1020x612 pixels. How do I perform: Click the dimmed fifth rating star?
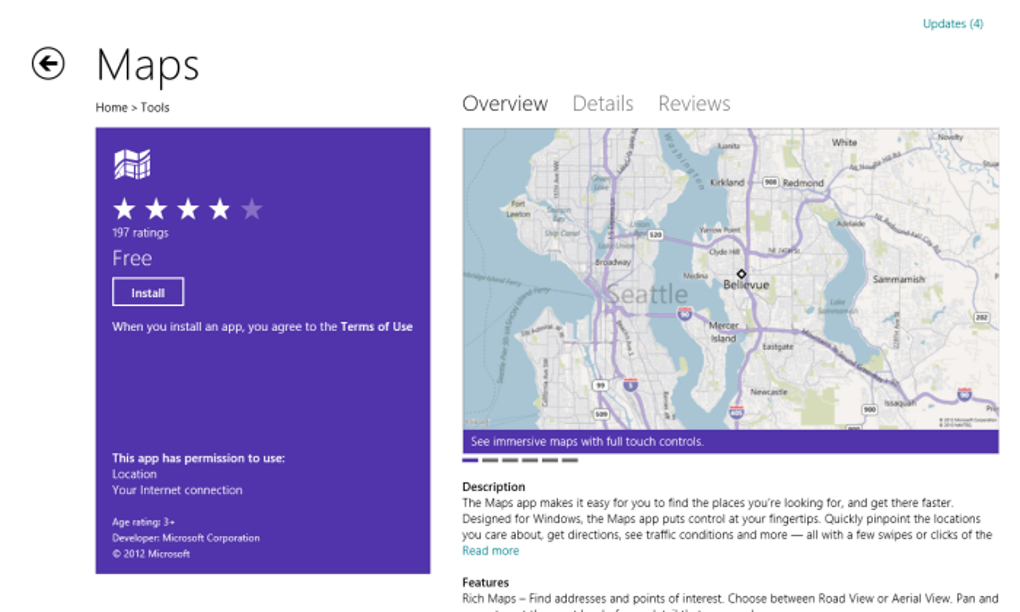point(252,209)
